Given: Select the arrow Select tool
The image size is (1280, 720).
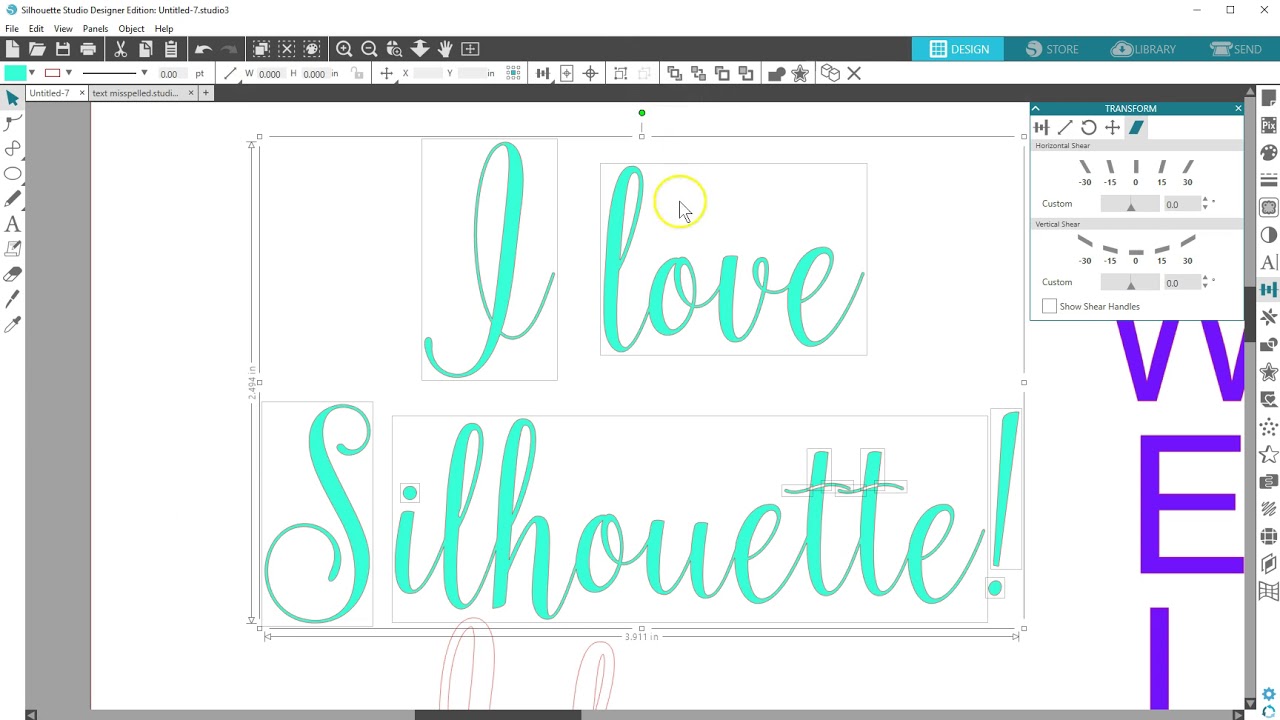Looking at the screenshot, I should 13,98.
